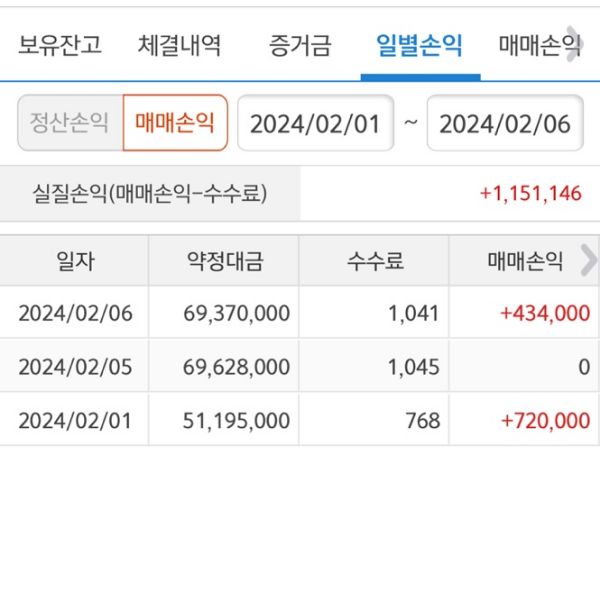This screenshot has width=600, height=600.
Task: Open the end date 2024/02/06 picker
Action: coord(505,123)
